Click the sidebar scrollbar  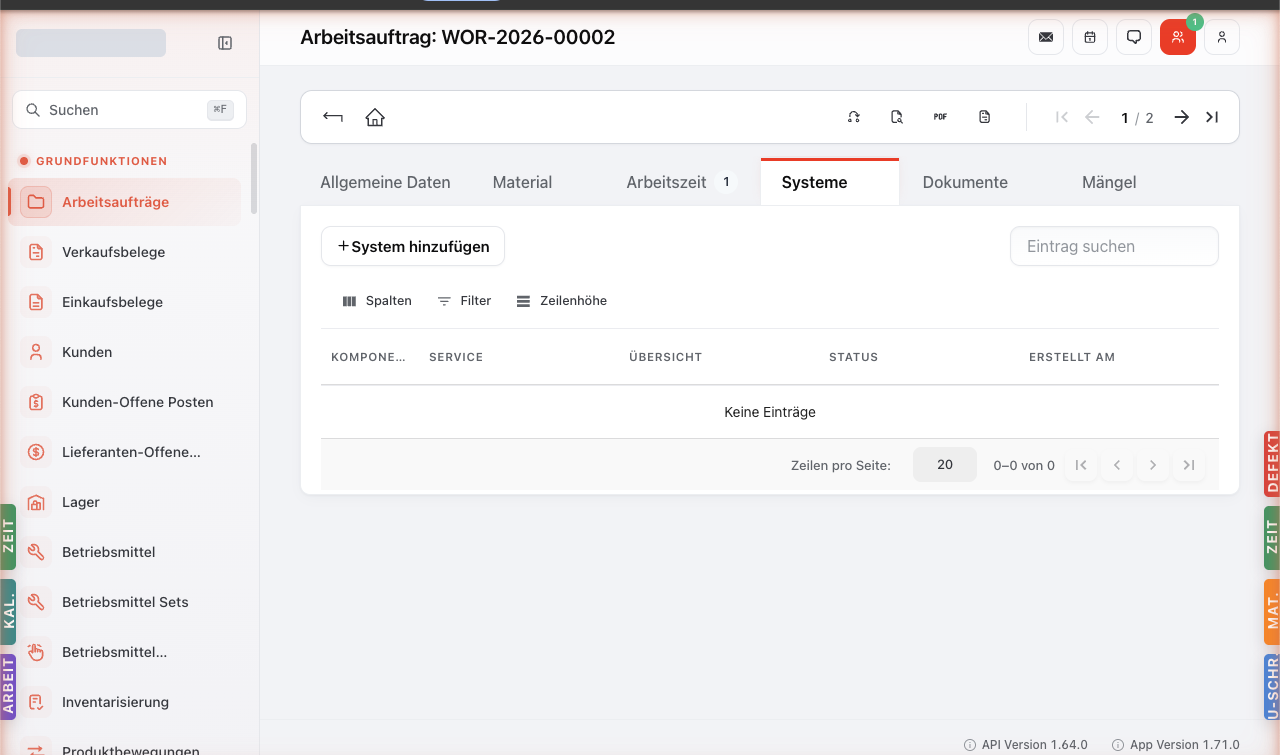tap(254, 178)
